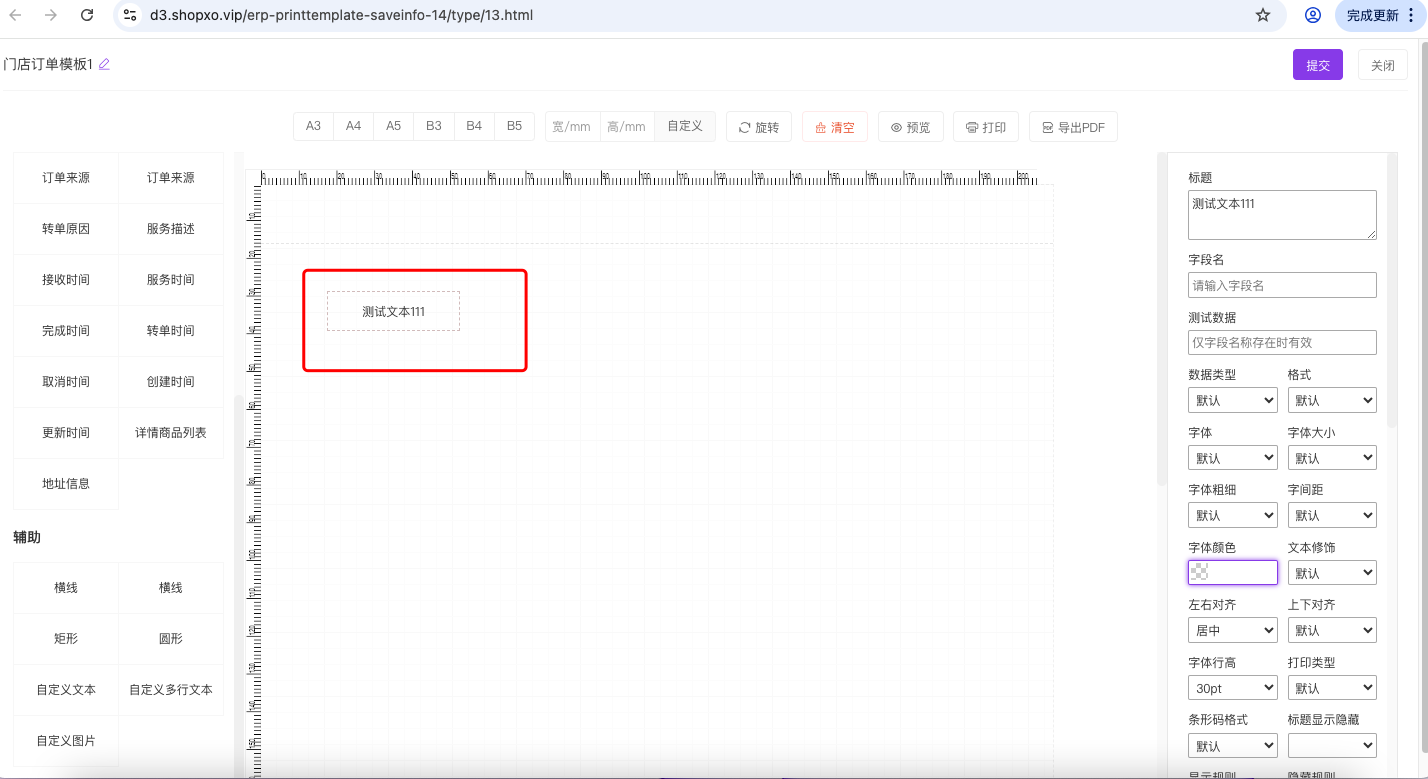Screen dimensions: 1428x779
Task: Click the 完成更新 browser update button
Action: click(1373, 15)
